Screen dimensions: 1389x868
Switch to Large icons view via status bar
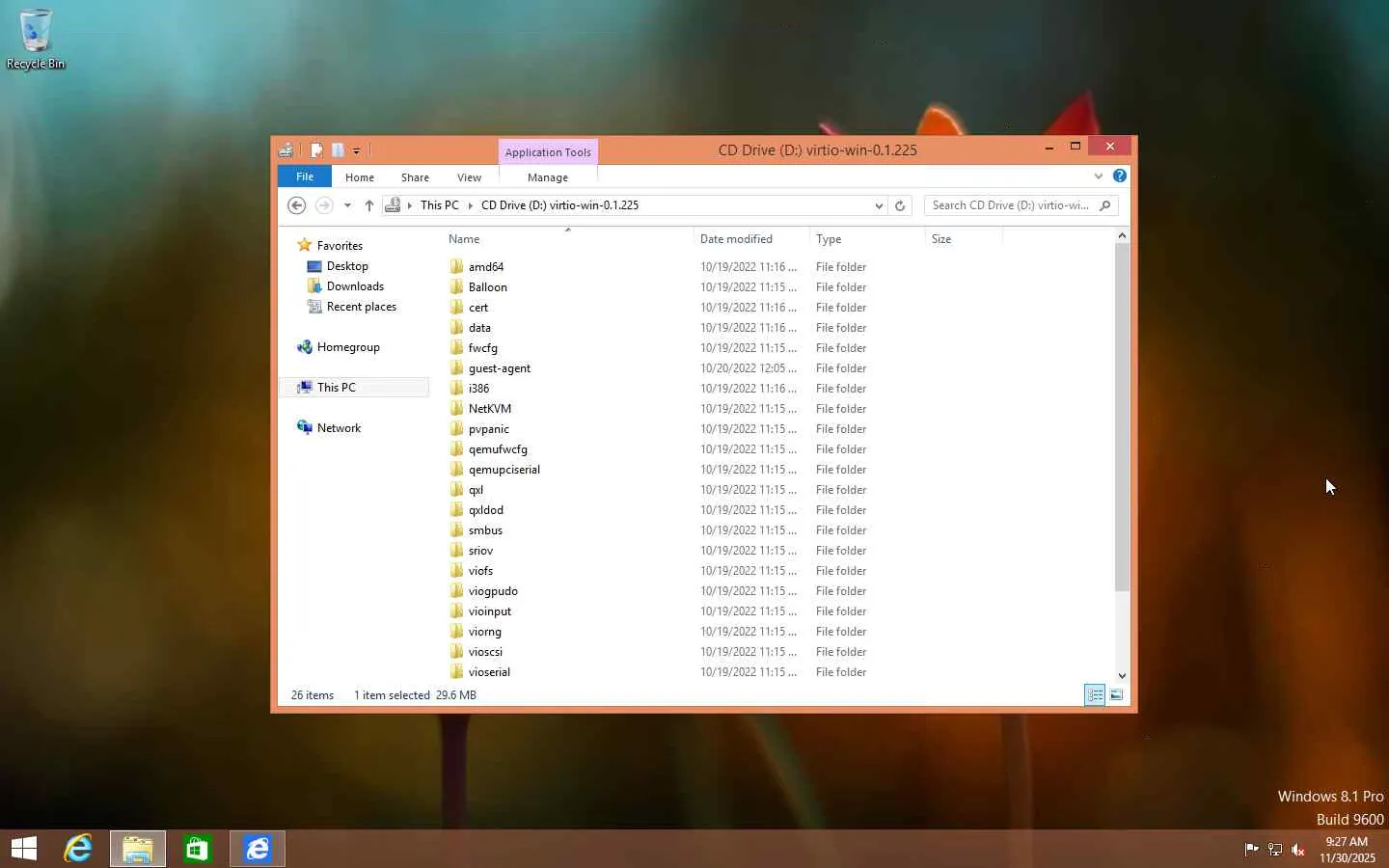tap(1116, 694)
